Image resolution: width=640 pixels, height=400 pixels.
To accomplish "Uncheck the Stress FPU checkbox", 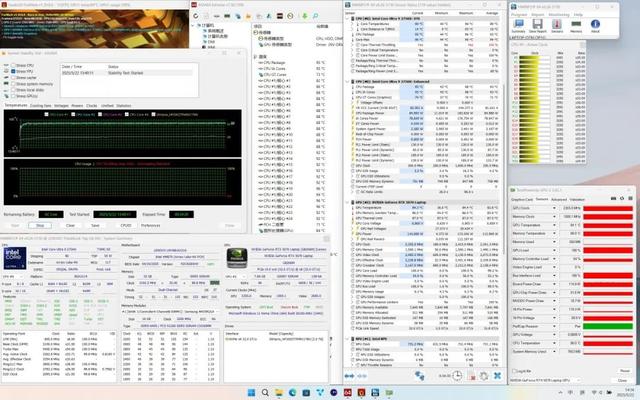I will 13,71.
